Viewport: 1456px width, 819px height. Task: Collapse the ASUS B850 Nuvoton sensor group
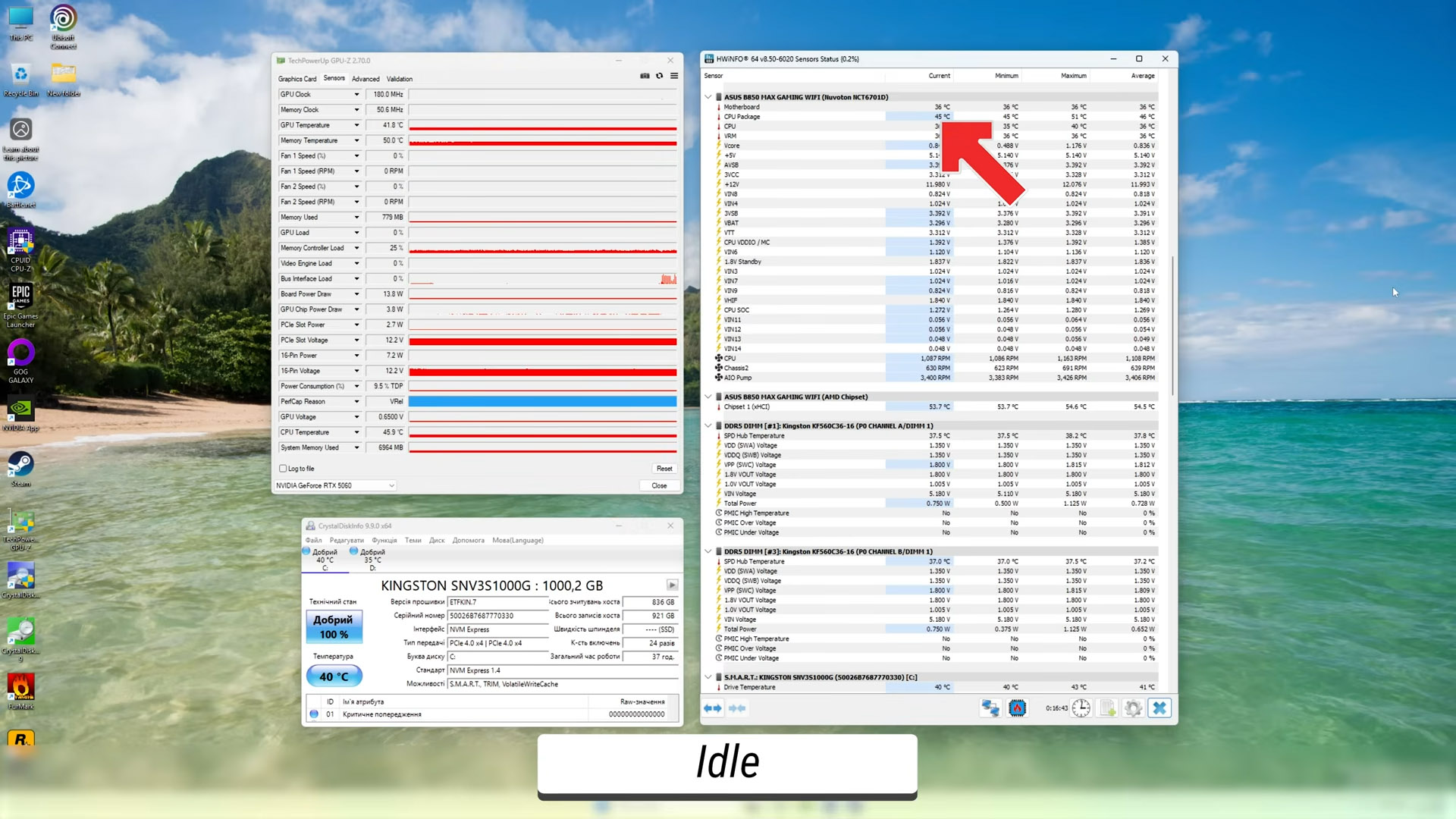coord(708,97)
